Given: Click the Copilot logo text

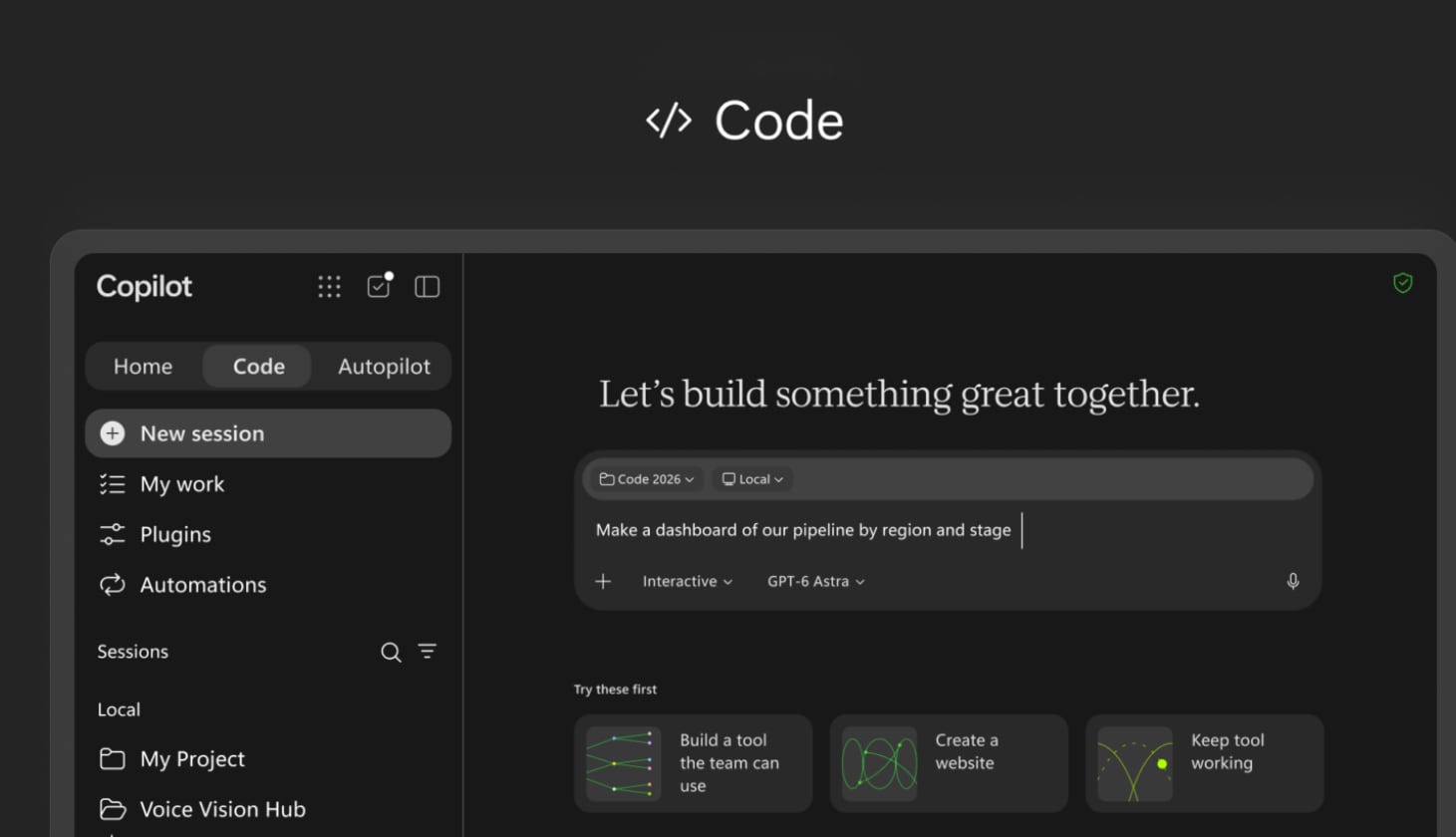Looking at the screenshot, I should click(x=145, y=287).
